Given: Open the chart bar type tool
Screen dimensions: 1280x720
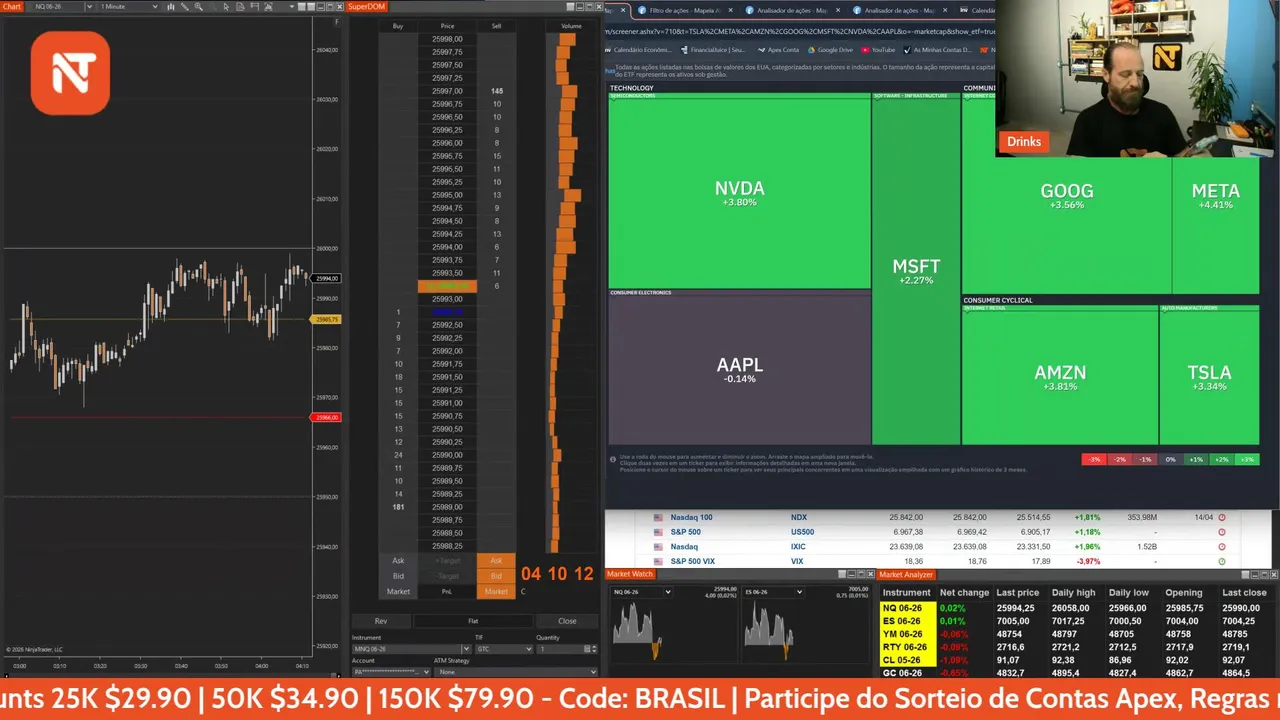Looking at the screenshot, I should [x=171, y=7].
